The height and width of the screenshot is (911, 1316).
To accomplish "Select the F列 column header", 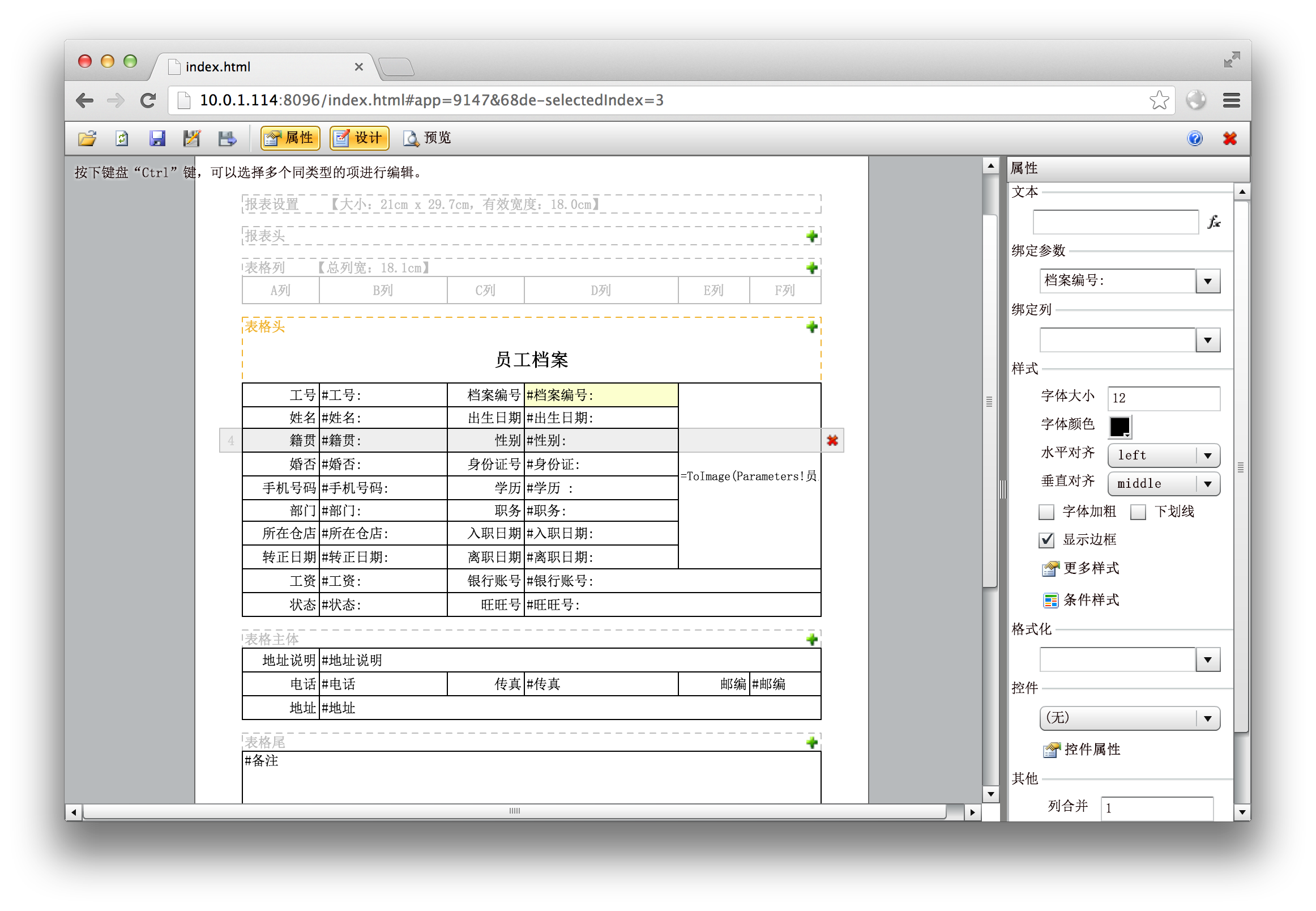I will [784, 291].
